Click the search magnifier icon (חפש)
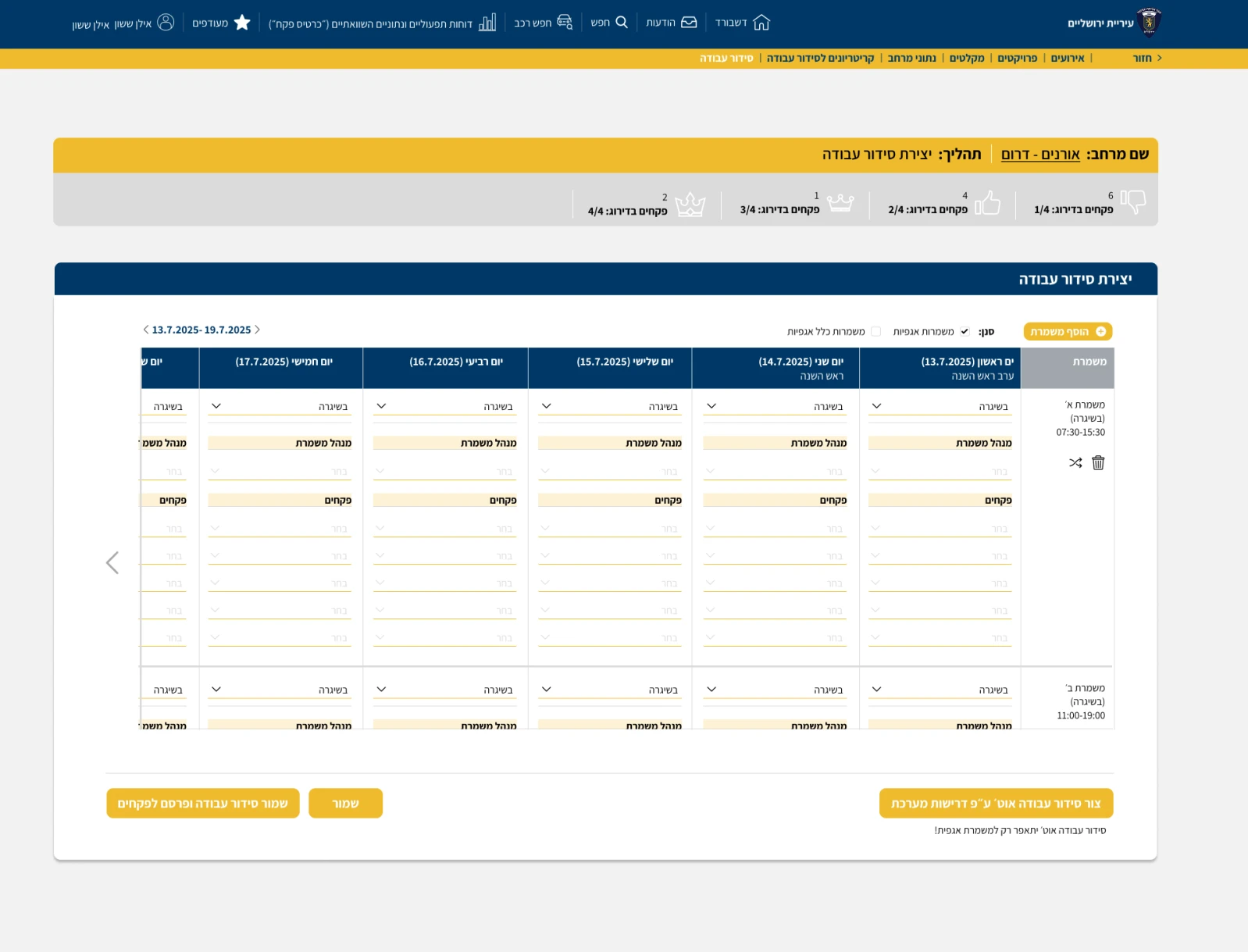Screen dimensions: 1248x952 (622, 22)
